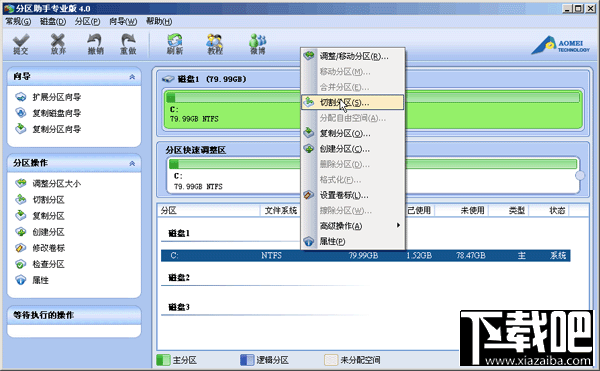The image size is (600, 371).
Task: Click the AOMEI Technology logo
Action: (x=561, y=45)
